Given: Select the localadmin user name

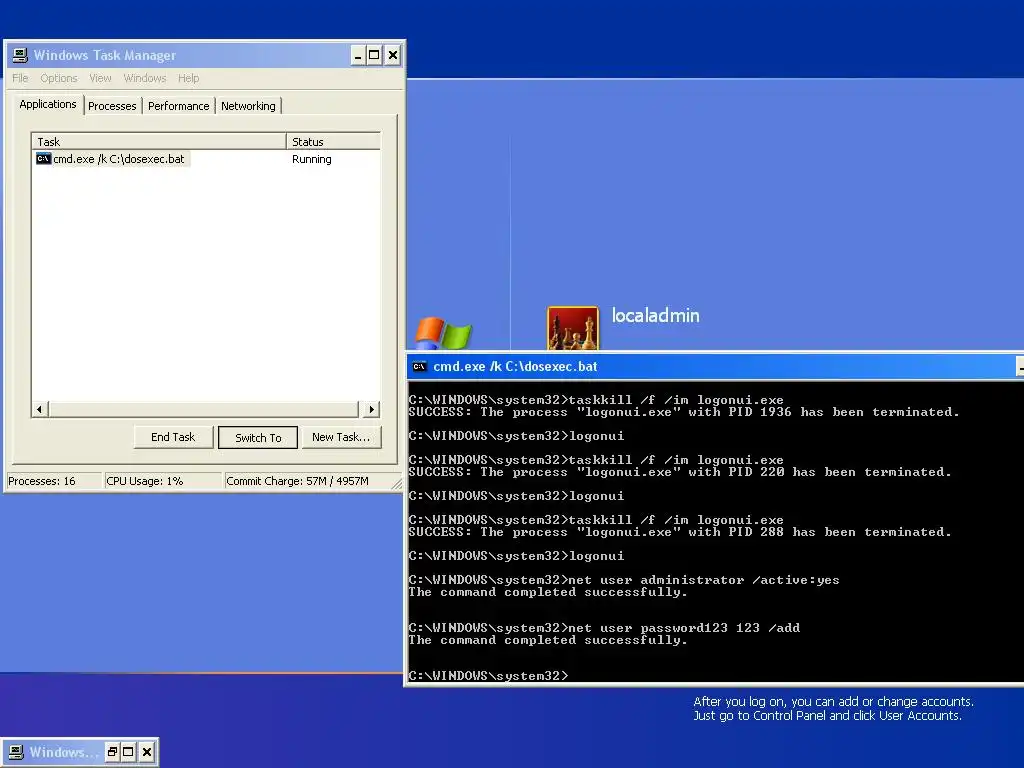Looking at the screenshot, I should click(655, 315).
